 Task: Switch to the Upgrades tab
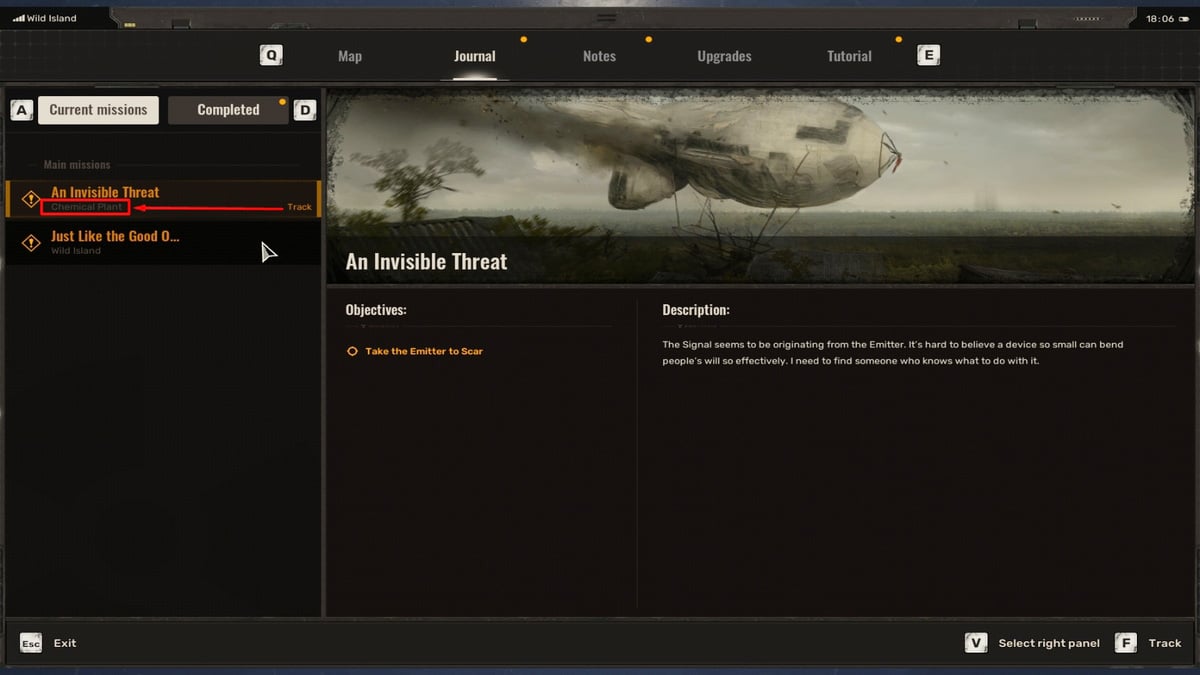coord(724,56)
